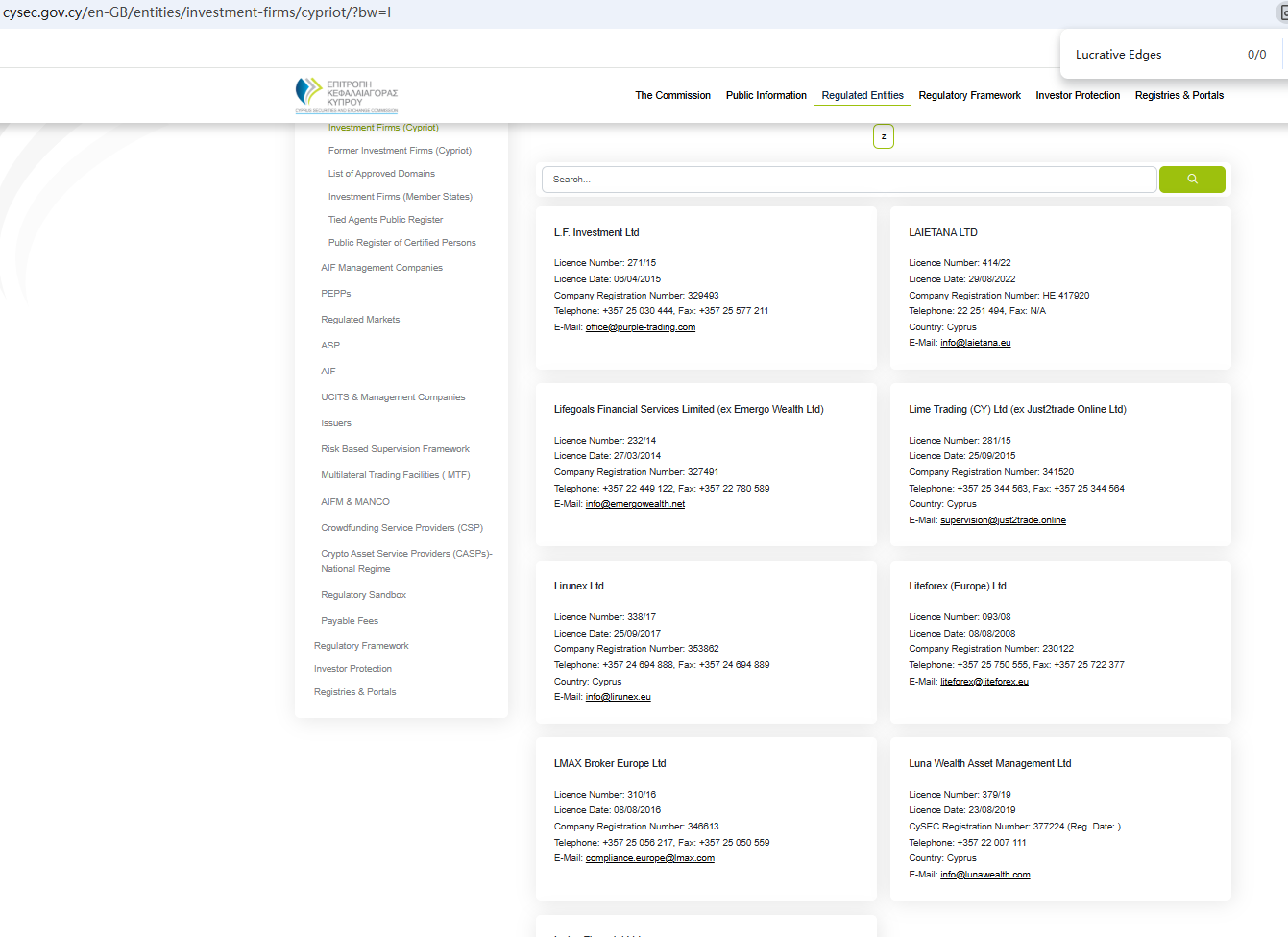The image size is (1288, 937).
Task: Click the green search magnifier button
Action: click(1191, 180)
